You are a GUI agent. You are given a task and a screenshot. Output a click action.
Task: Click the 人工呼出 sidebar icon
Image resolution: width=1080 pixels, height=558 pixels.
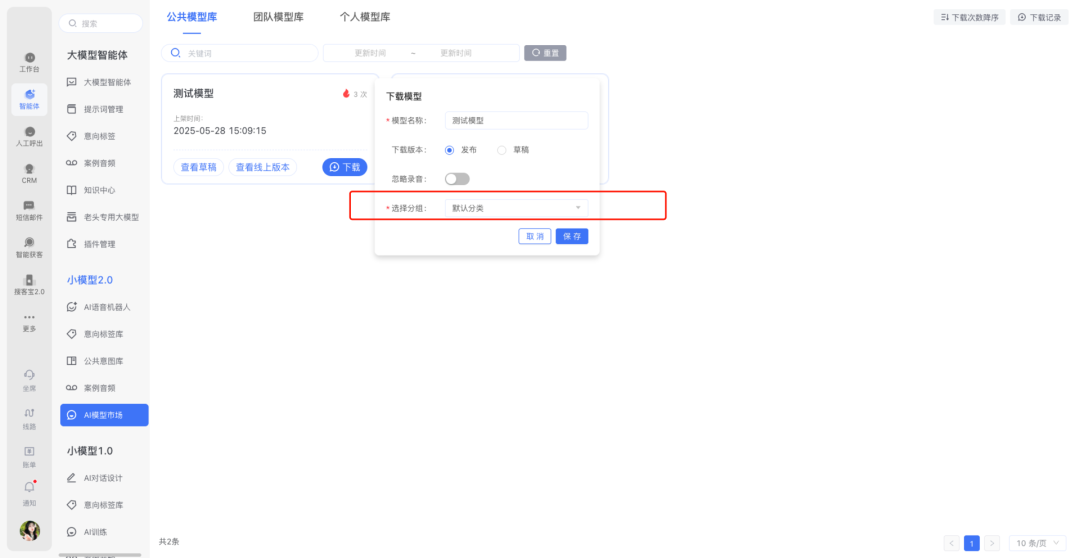tap(29, 133)
